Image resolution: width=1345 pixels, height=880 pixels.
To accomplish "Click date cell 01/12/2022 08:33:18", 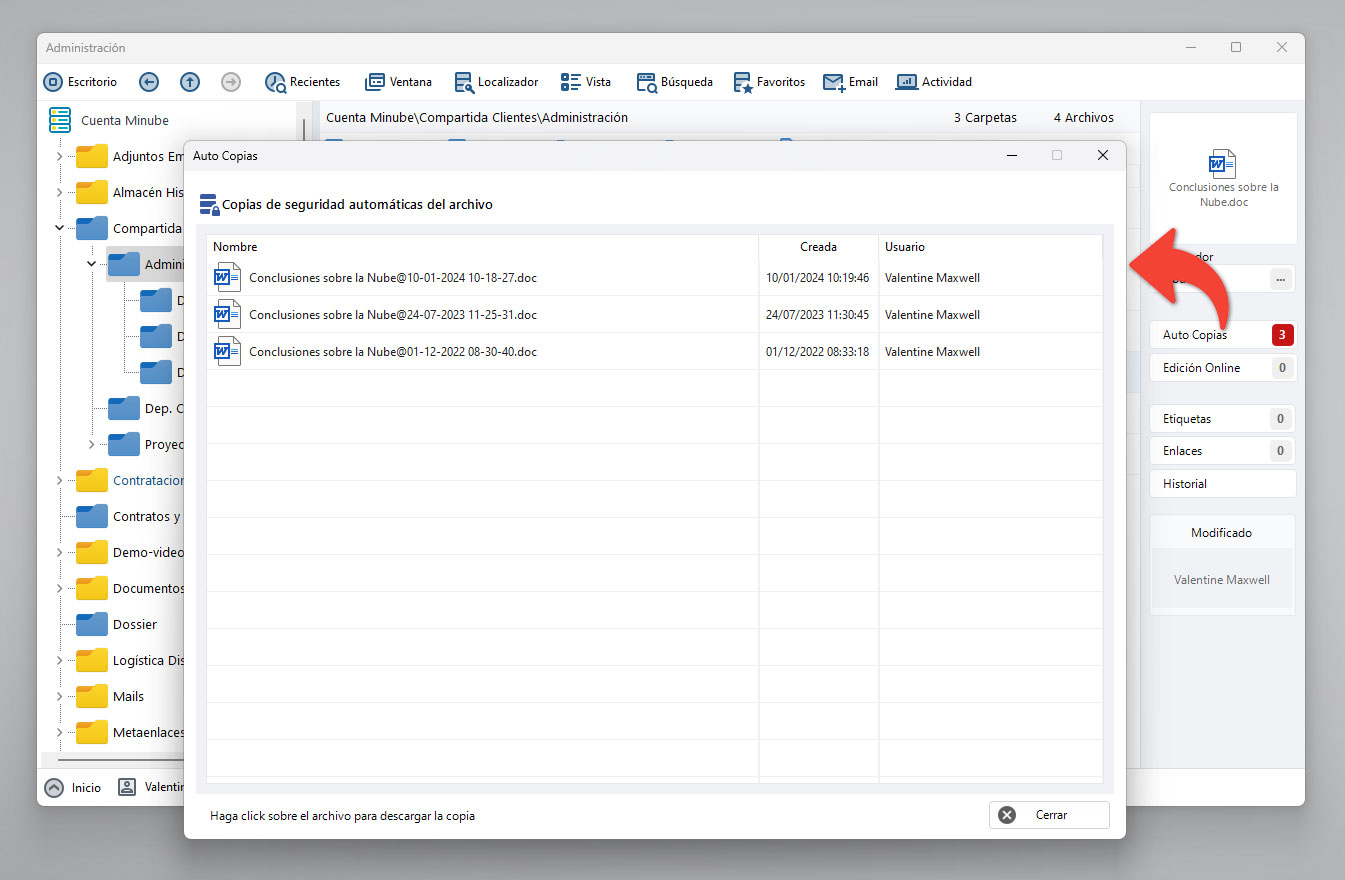I will pyautogui.click(x=817, y=352).
